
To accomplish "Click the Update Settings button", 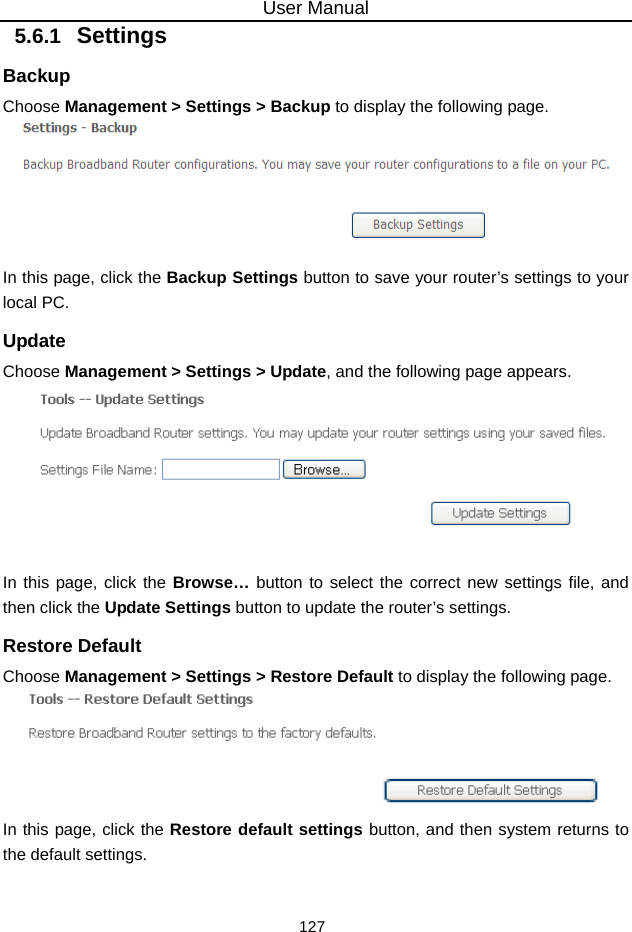I will click(500, 514).
